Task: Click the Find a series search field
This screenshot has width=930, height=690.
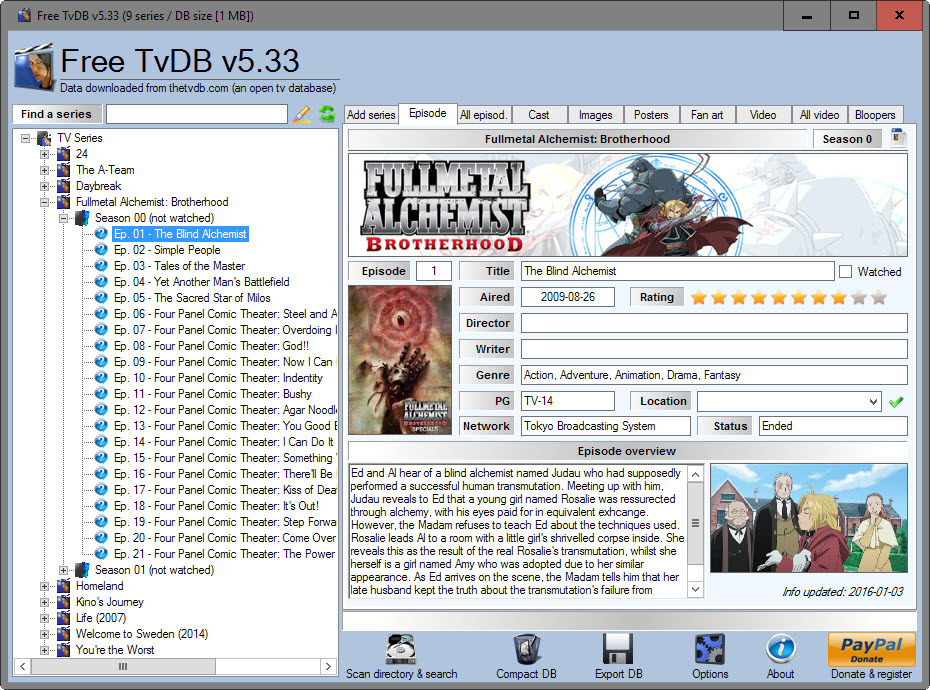Action: (x=197, y=114)
